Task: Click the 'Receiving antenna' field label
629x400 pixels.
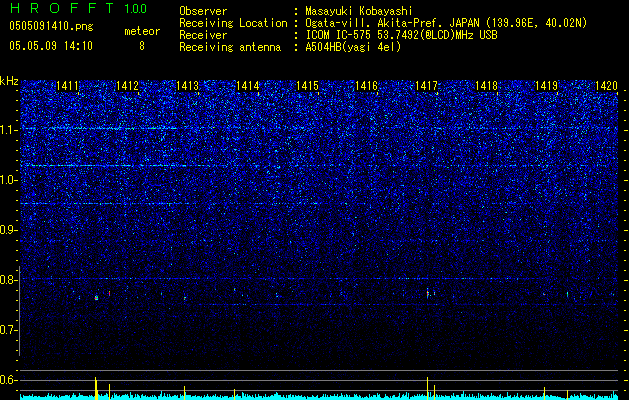Action: point(230,47)
